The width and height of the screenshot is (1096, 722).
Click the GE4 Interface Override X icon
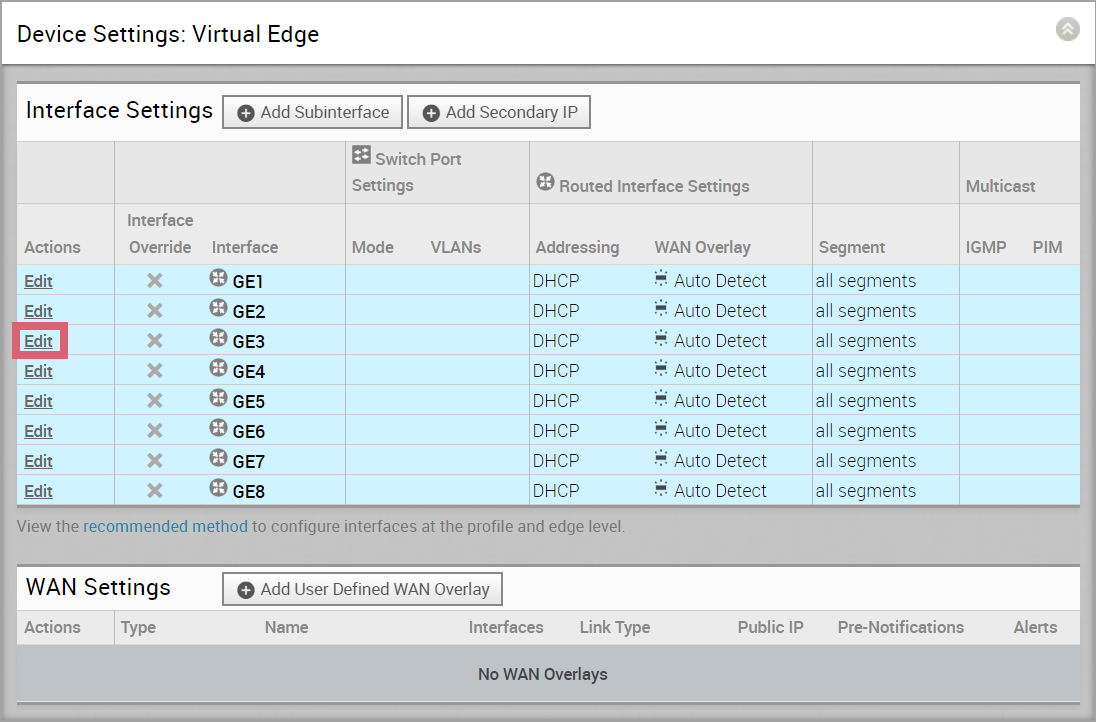155,371
